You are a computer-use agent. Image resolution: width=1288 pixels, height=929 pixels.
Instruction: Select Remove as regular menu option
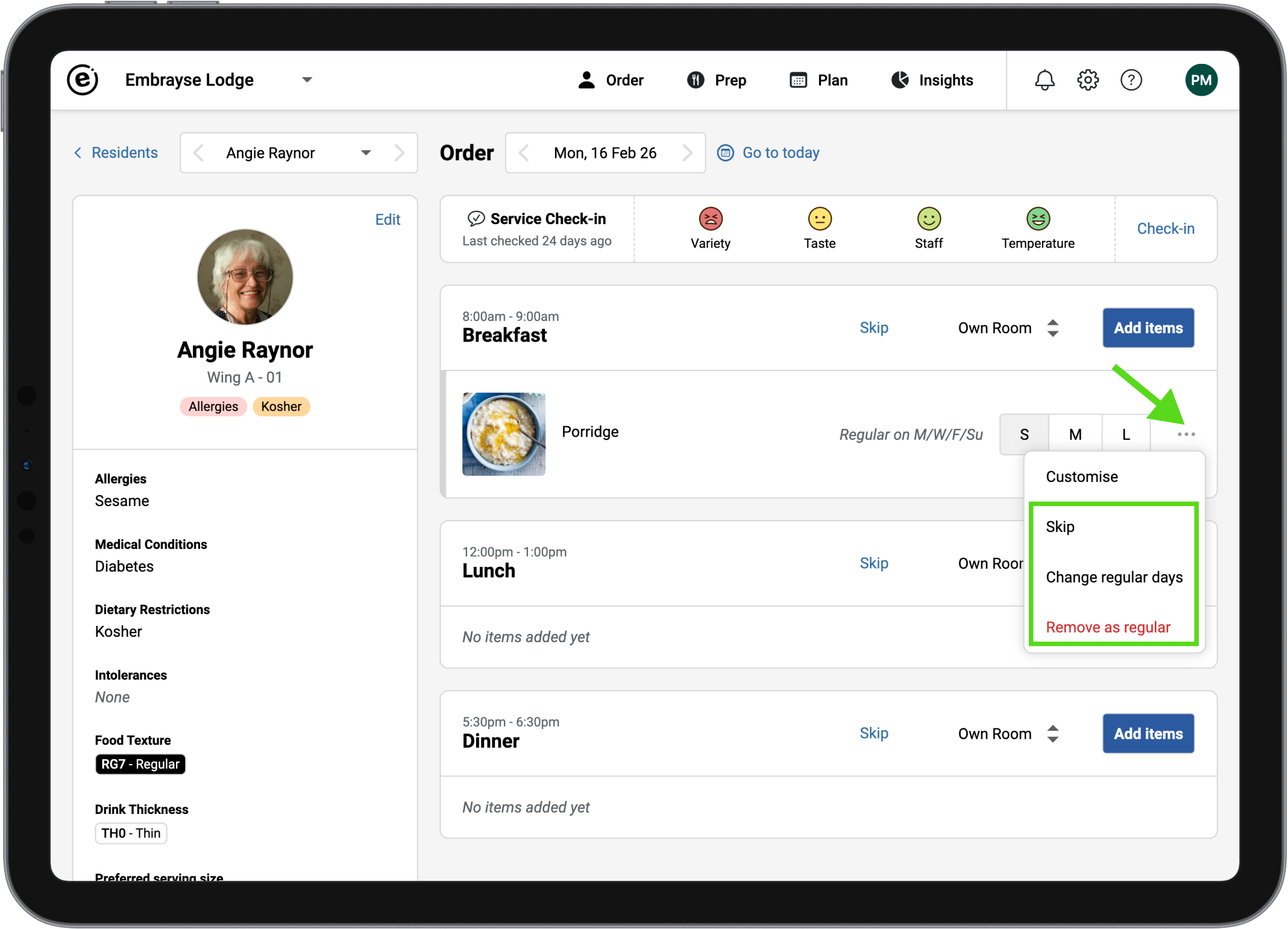tap(1108, 627)
